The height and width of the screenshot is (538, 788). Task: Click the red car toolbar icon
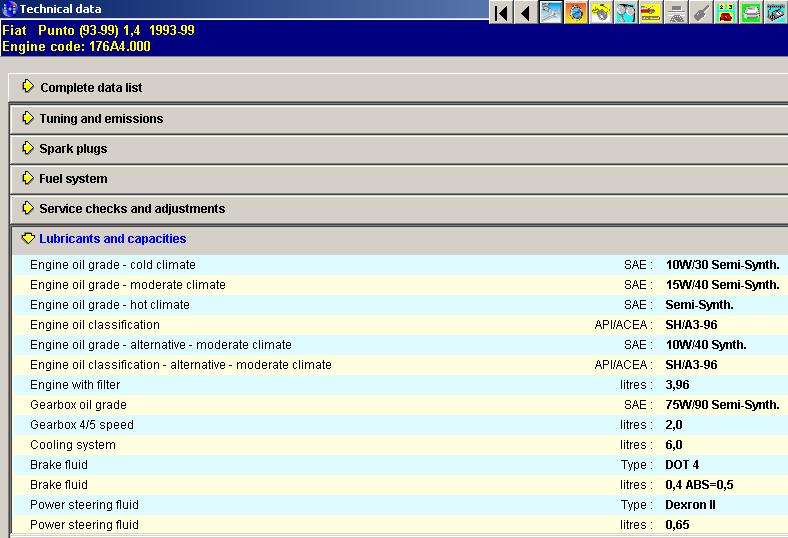651,13
